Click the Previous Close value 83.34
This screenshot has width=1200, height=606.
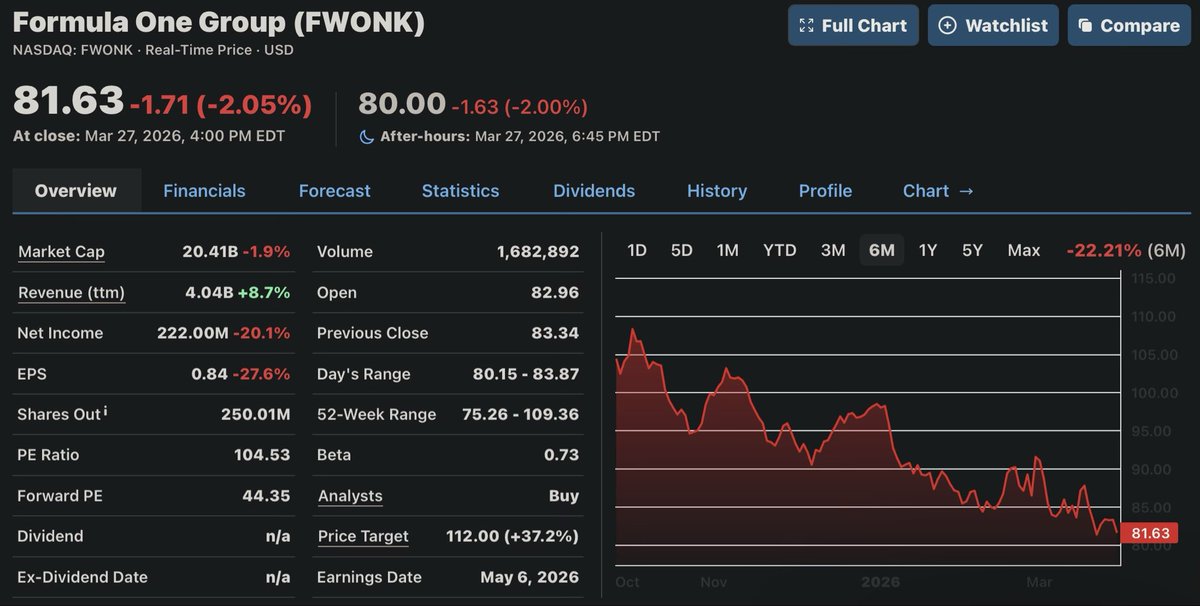pyautogui.click(x=555, y=333)
